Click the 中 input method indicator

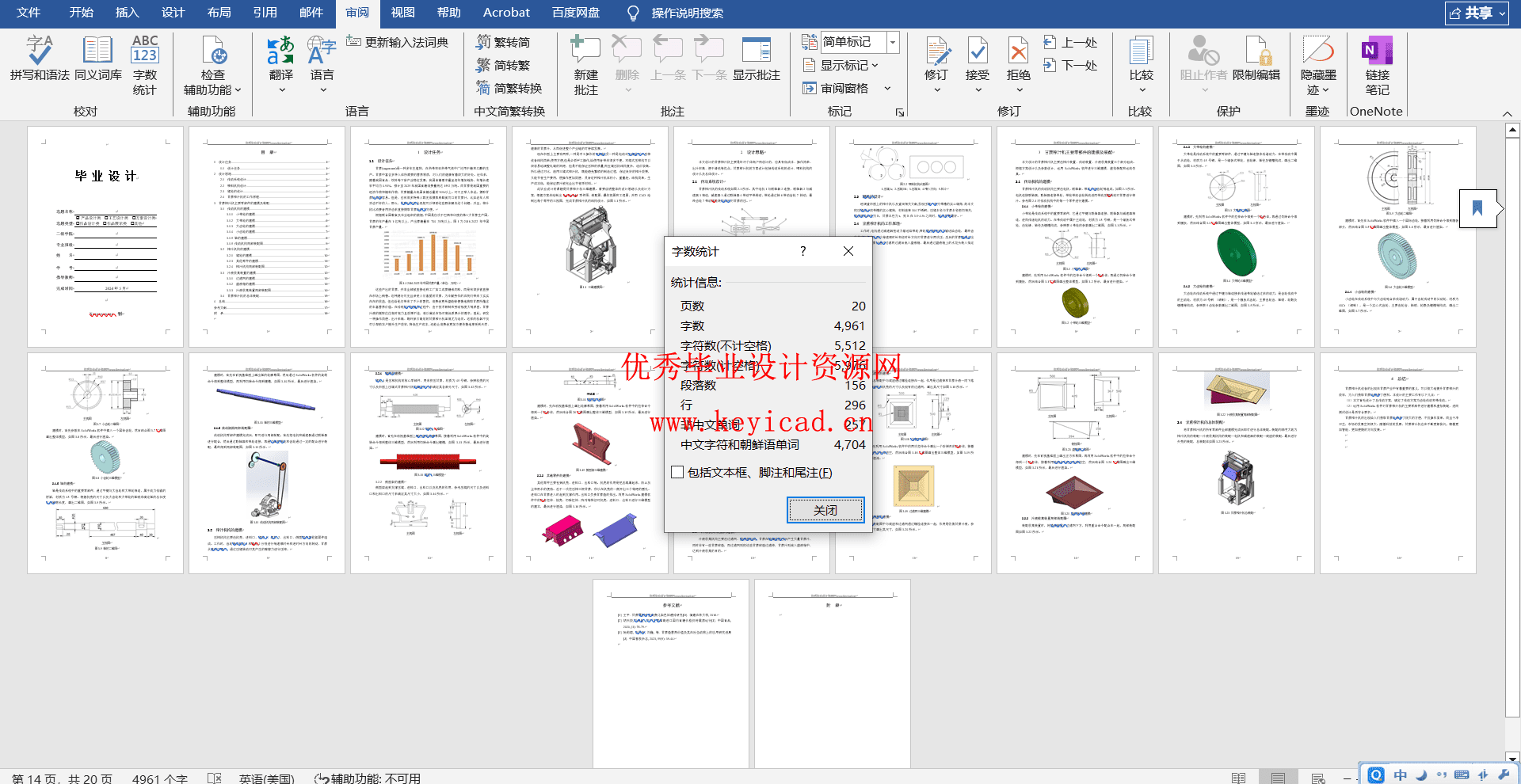pos(1400,774)
